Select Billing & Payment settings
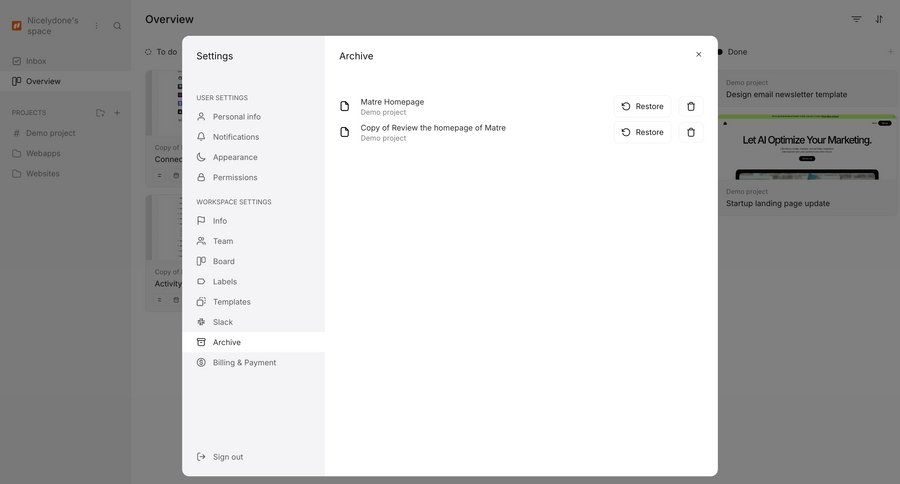Image resolution: width=900 pixels, height=484 pixels. pyautogui.click(x=244, y=363)
